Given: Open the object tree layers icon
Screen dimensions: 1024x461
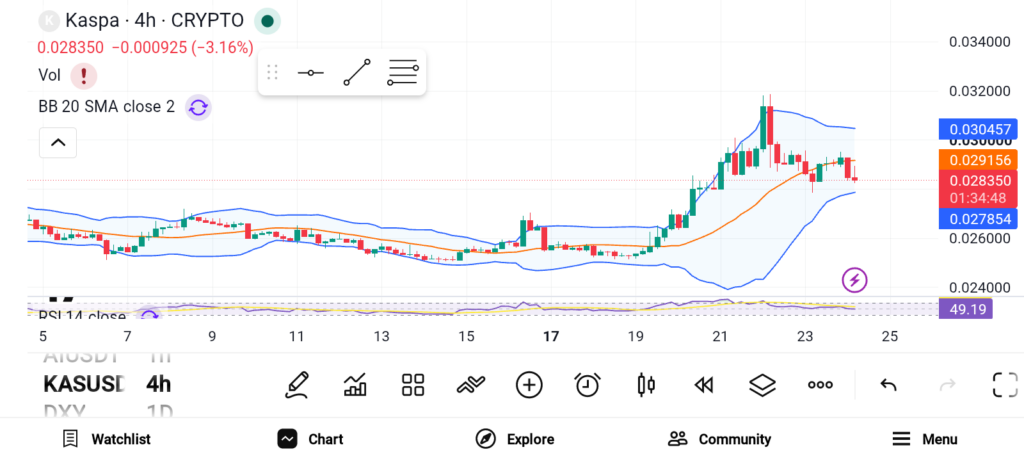Looking at the screenshot, I should point(762,385).
